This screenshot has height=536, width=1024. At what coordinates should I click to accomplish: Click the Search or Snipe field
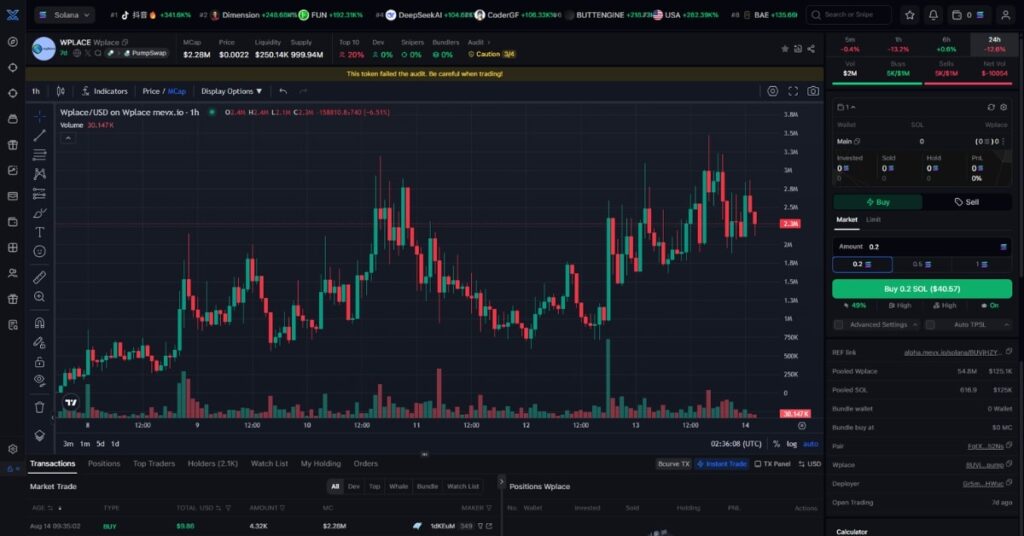848,14
